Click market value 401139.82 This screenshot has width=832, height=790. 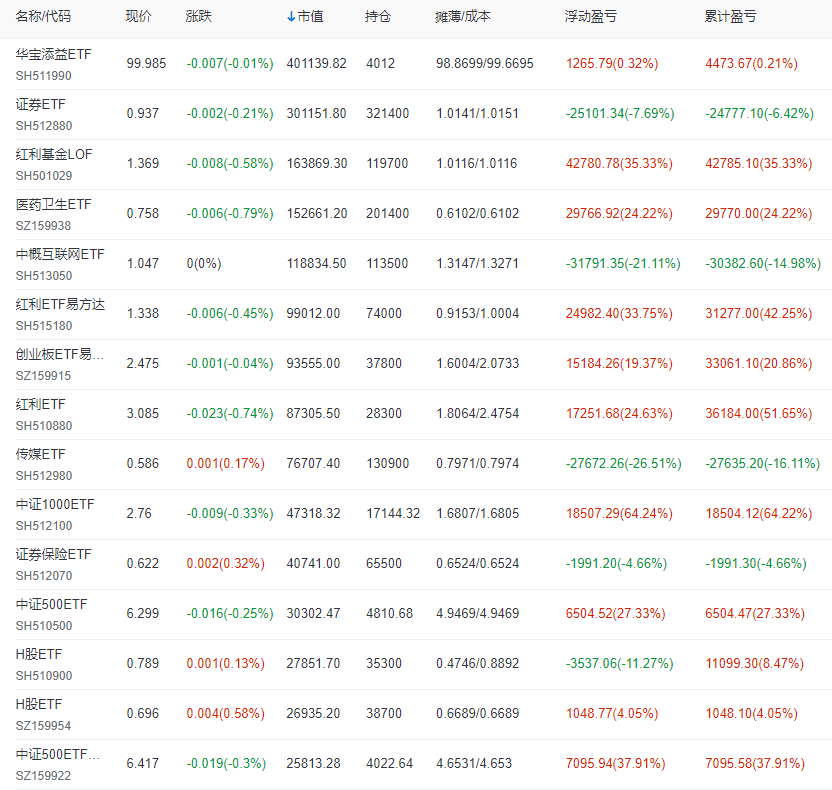coord(316,64)
